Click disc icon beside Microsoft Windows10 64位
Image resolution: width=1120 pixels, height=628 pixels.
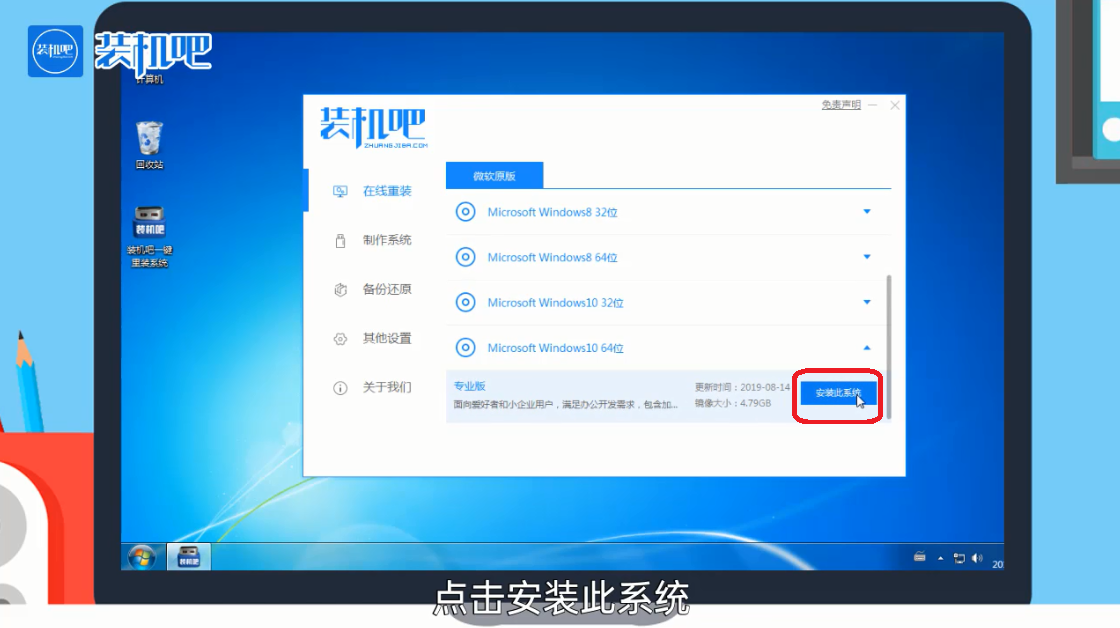[465, 347]
